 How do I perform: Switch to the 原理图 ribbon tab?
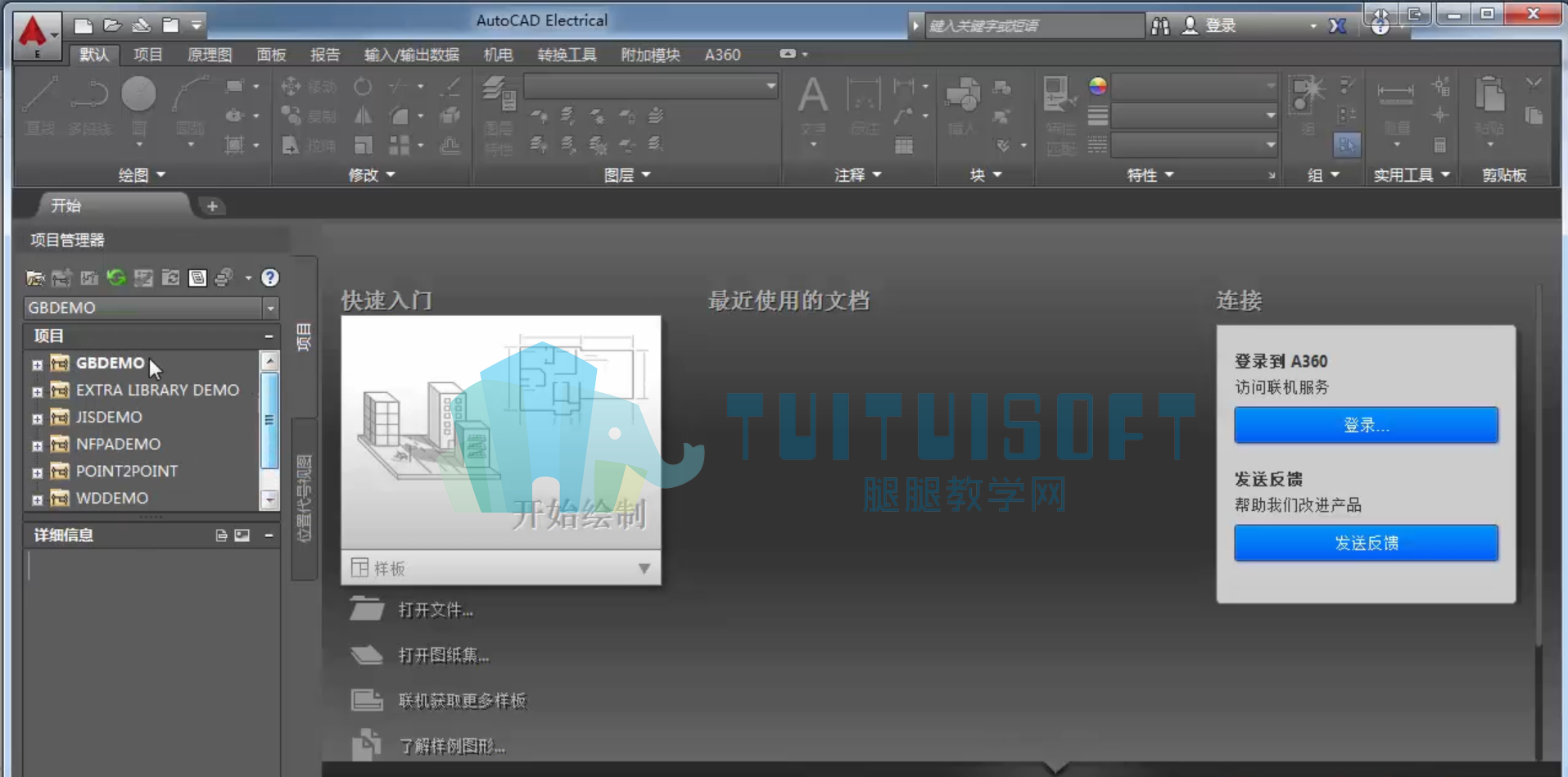[x=210, y=55]
